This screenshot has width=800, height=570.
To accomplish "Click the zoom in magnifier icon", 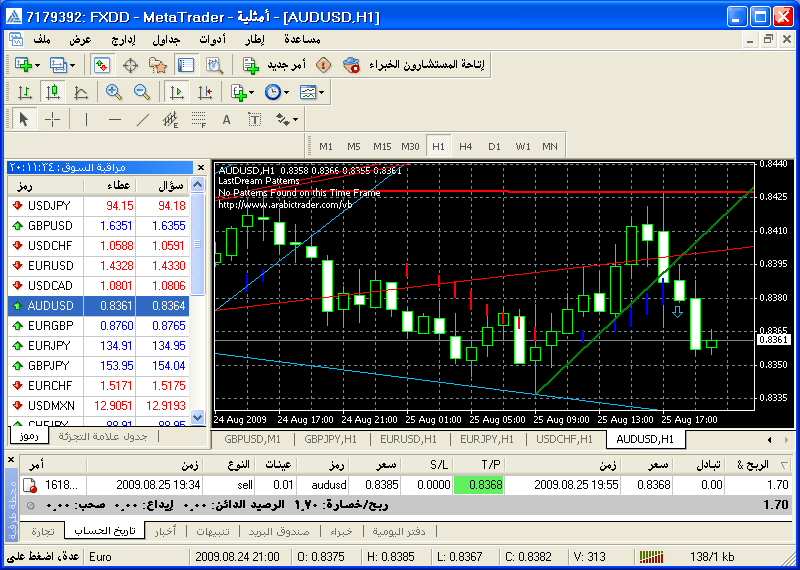I will (x=114, y=92).
